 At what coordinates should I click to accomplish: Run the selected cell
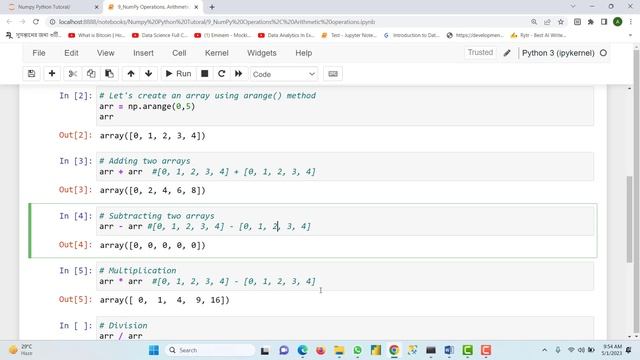click(178, 74)
